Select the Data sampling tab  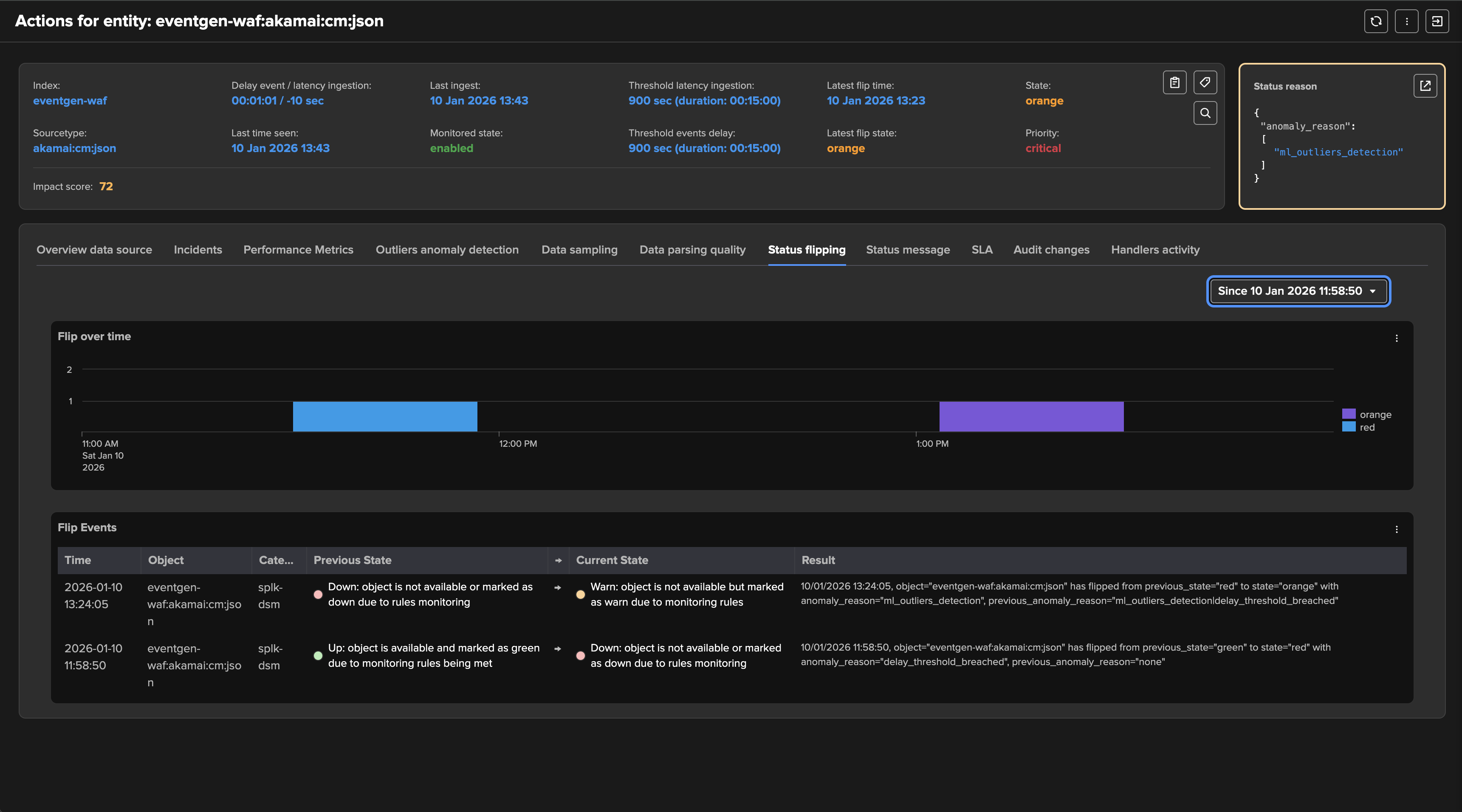point(579,250)
